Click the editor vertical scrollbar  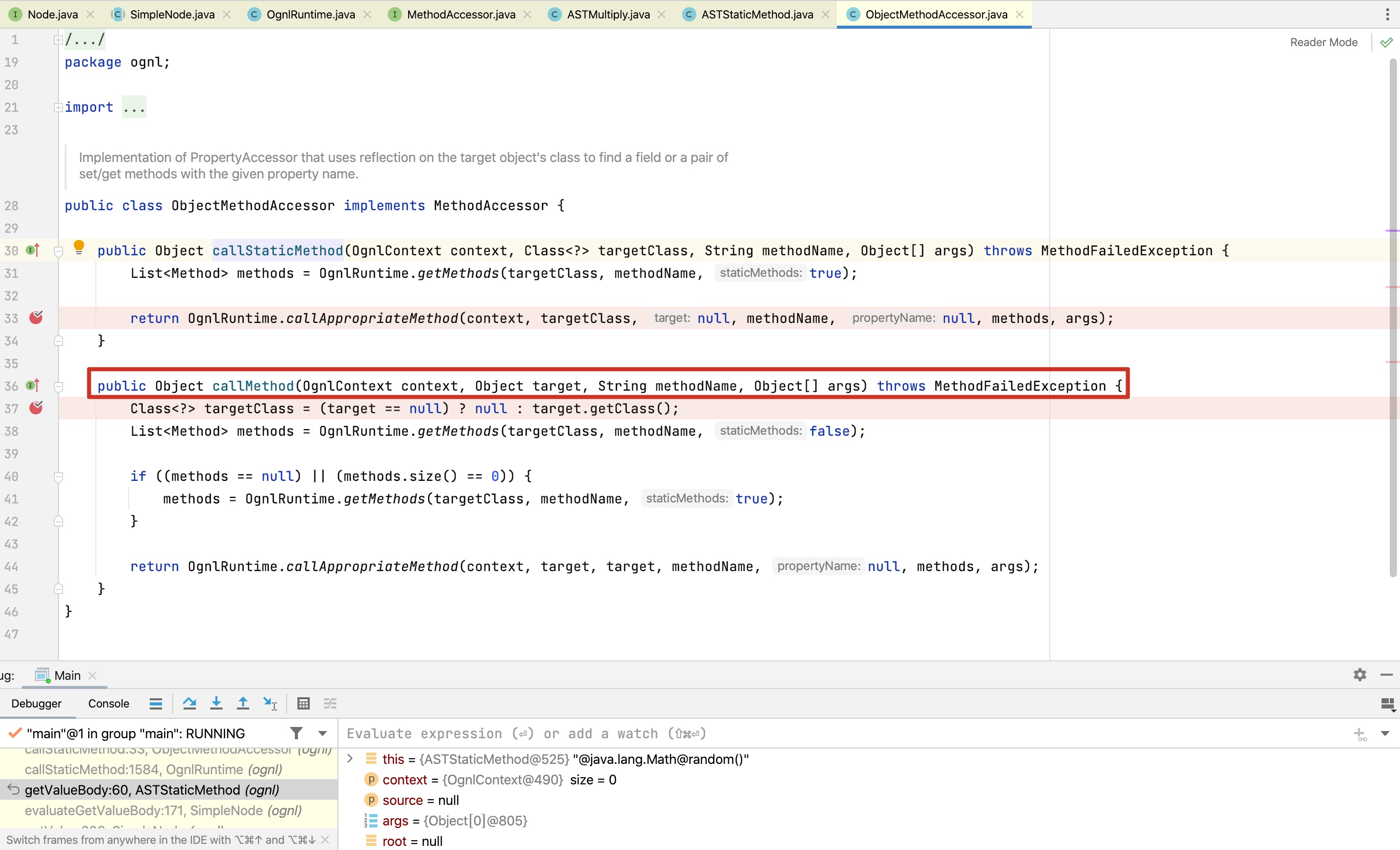click(1393, 318)
